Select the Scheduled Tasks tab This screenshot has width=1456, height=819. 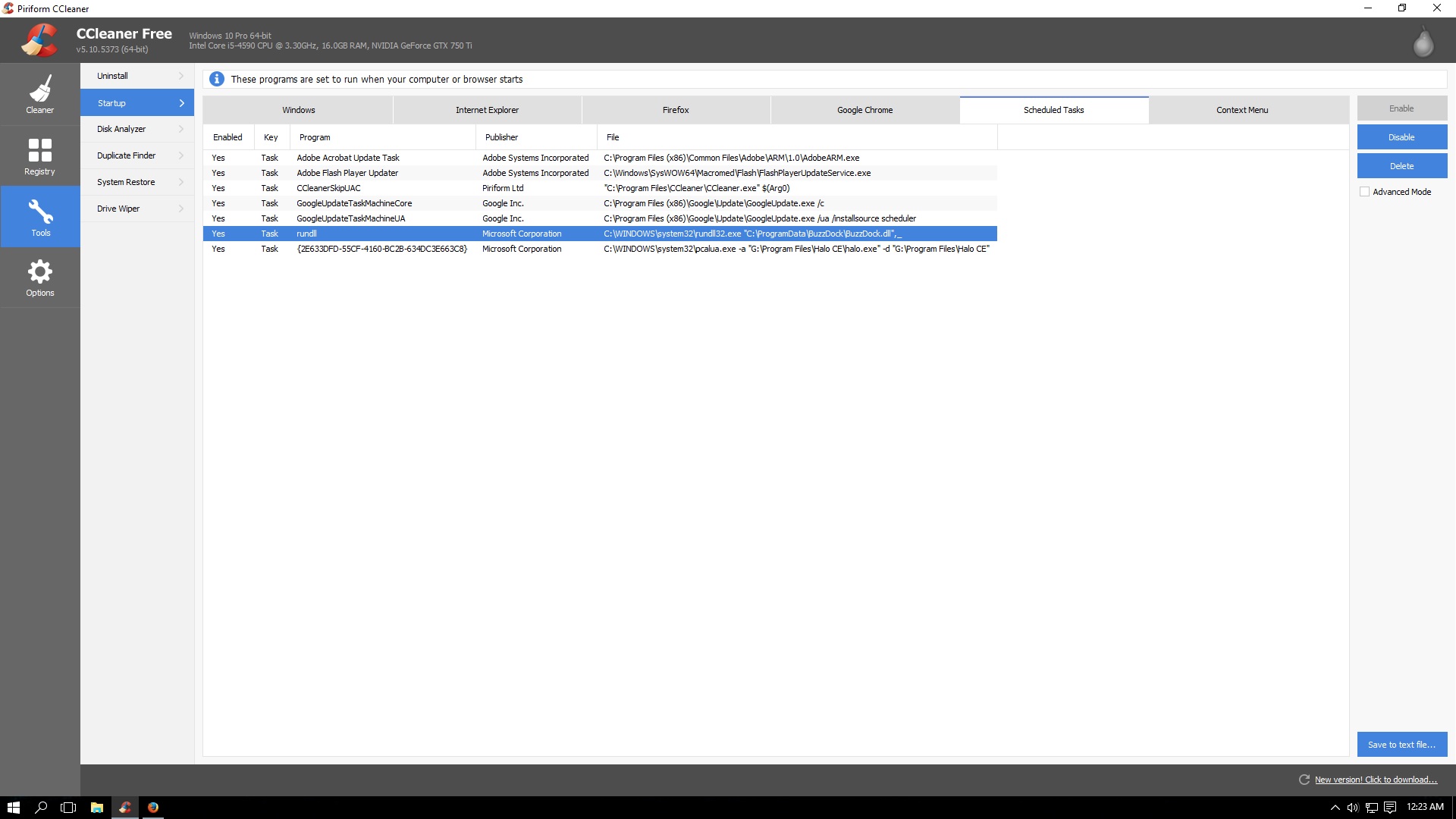[1053, 110]
